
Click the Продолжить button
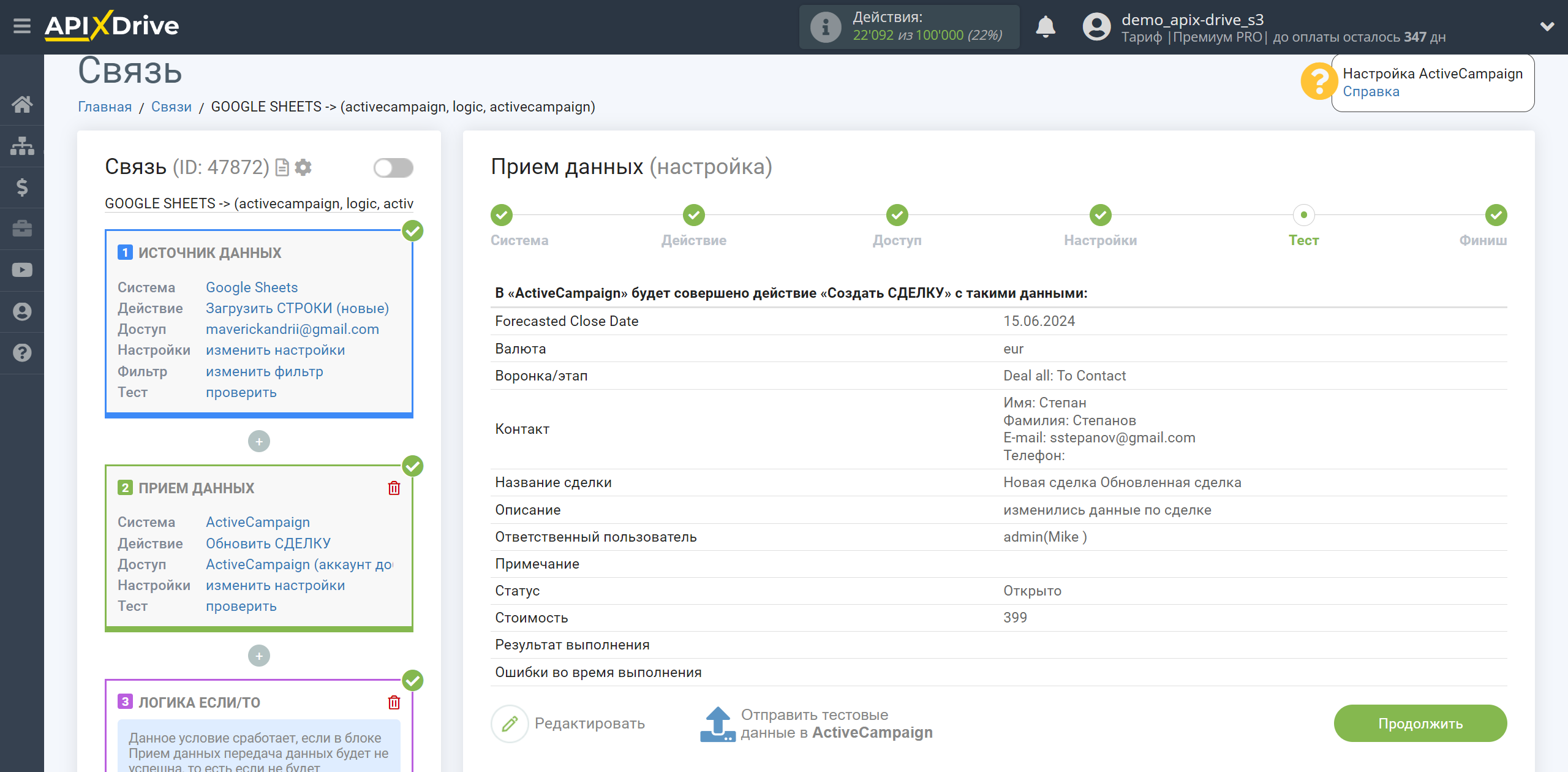[1420, 724]
